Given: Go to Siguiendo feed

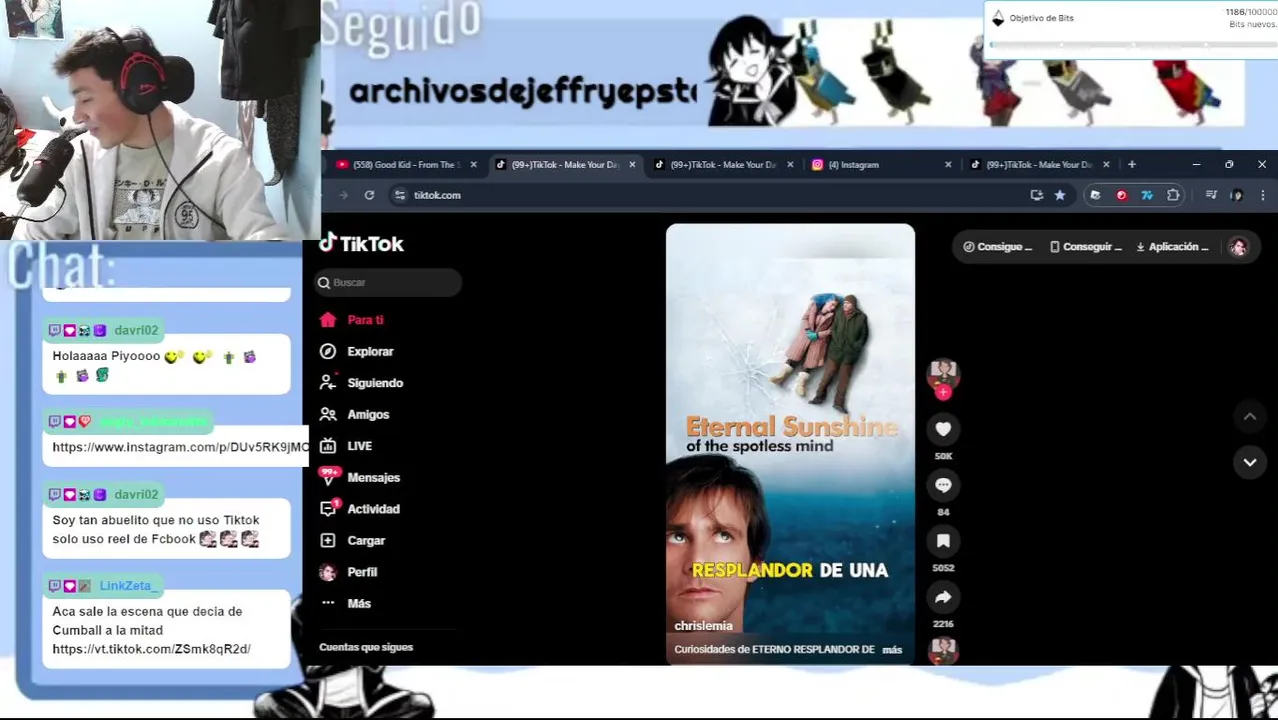Looking at the screenshot, I should (x=361, y=383).
